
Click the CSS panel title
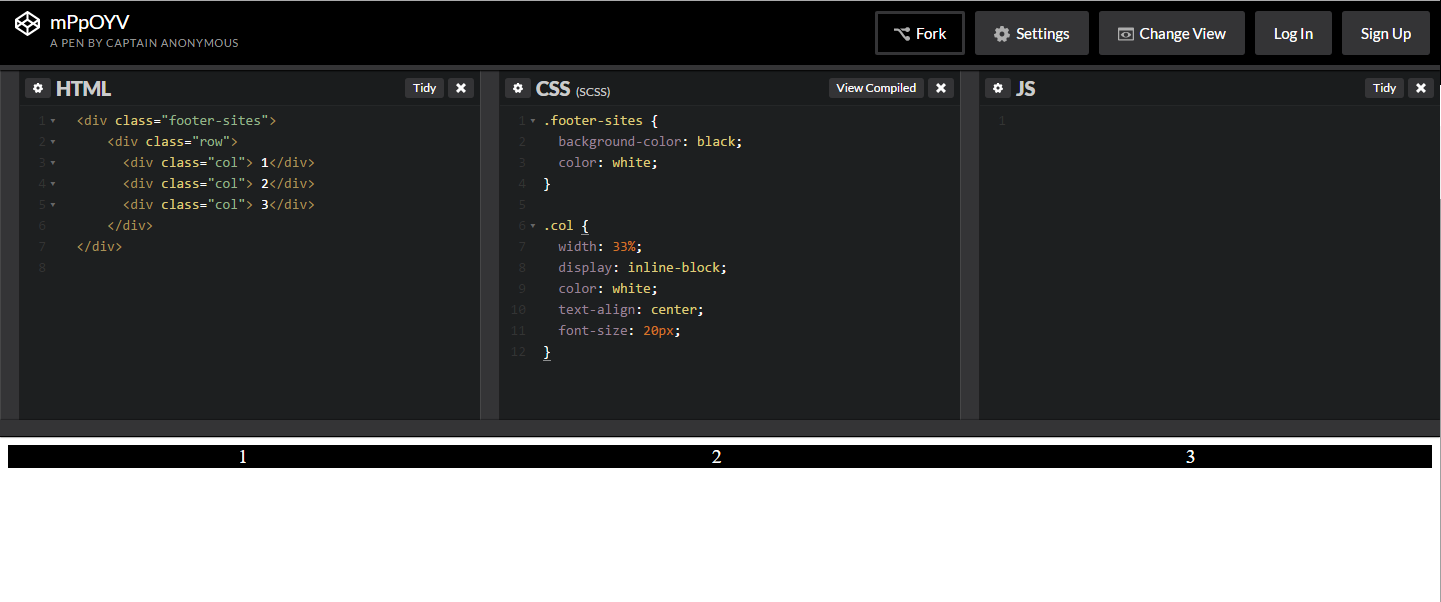coord(553,89)
